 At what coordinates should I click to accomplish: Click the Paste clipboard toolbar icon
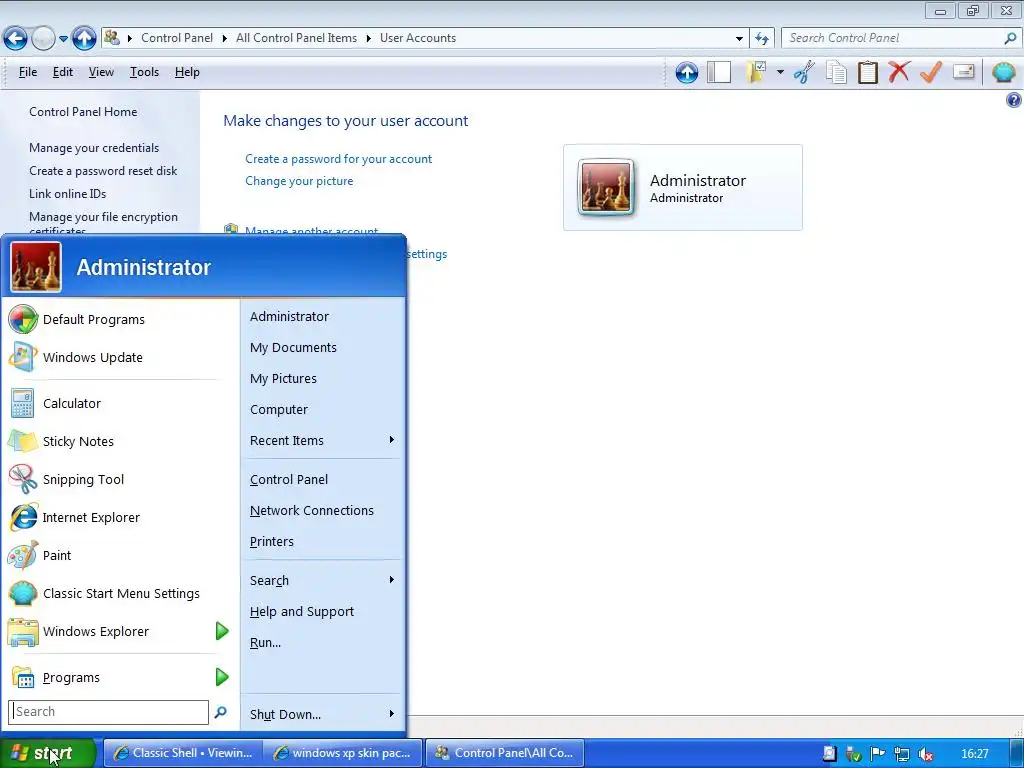tap(867, 72)
